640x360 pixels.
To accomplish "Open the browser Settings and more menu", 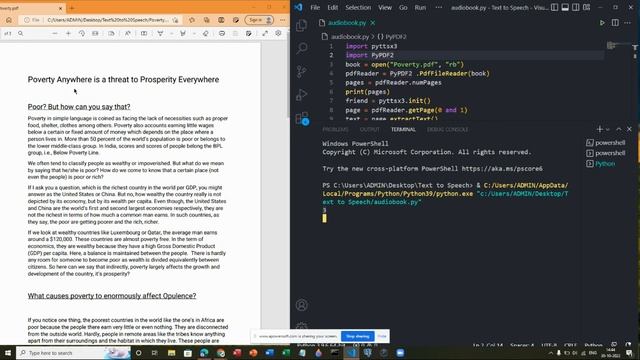I will pos(282,20).
